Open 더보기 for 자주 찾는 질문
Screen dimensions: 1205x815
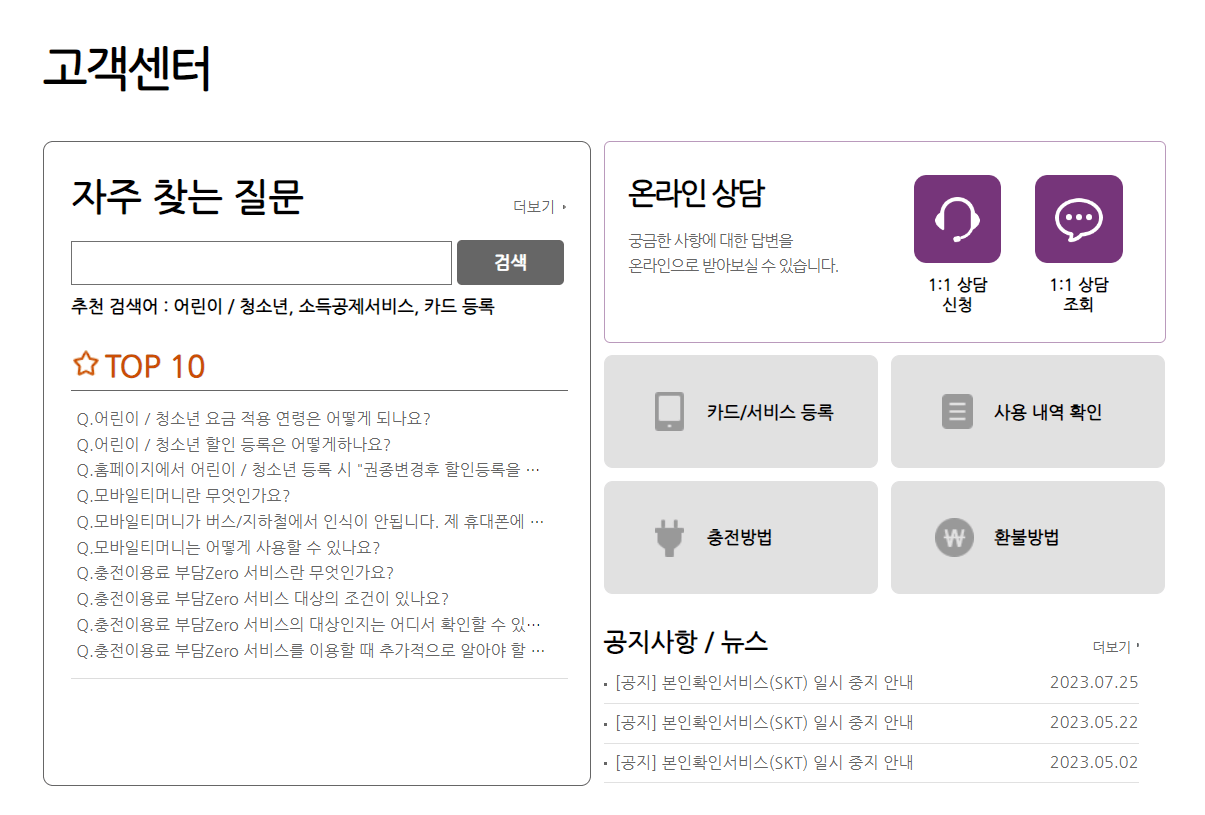coord(540,207)
